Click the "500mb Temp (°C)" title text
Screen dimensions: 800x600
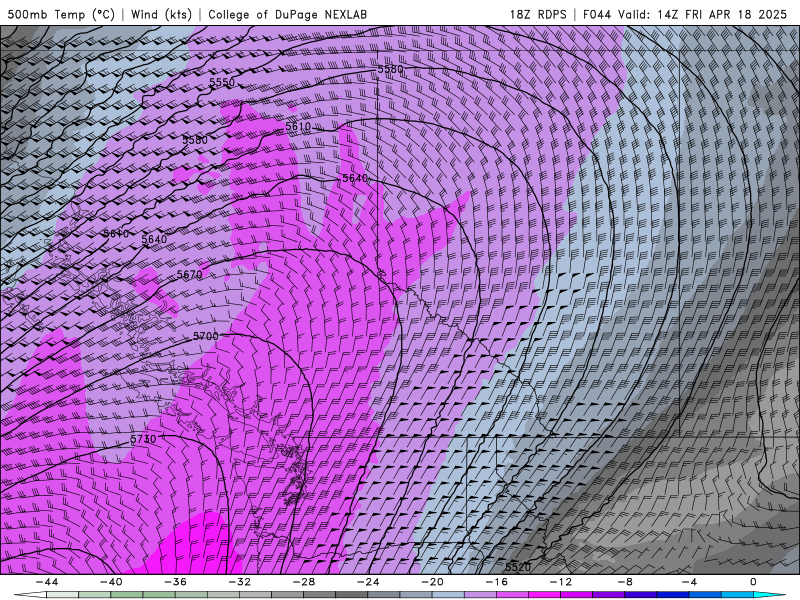coord(61,14)
